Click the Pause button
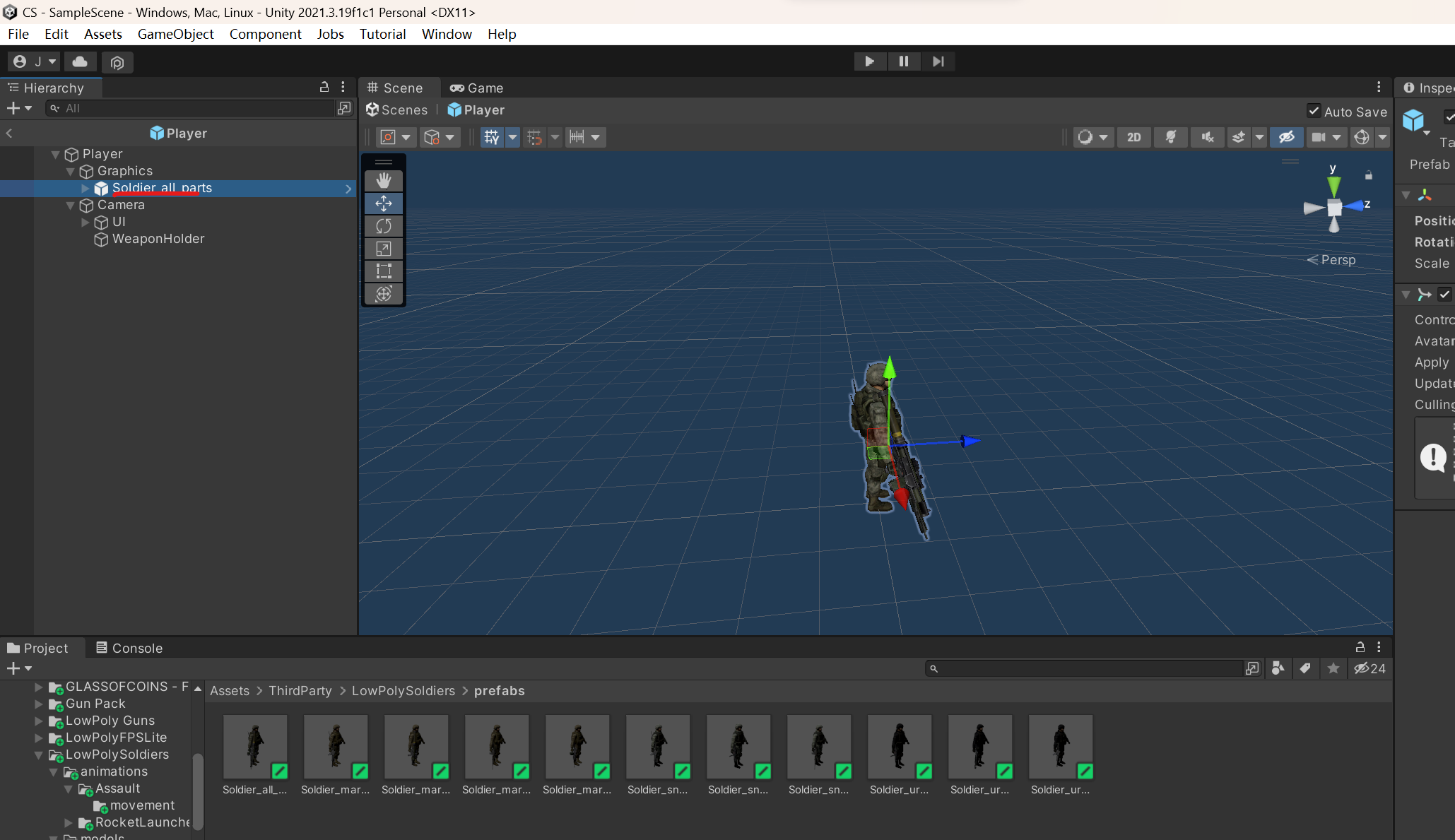The height and width of the screenshot is (840, 1455). 904,61
